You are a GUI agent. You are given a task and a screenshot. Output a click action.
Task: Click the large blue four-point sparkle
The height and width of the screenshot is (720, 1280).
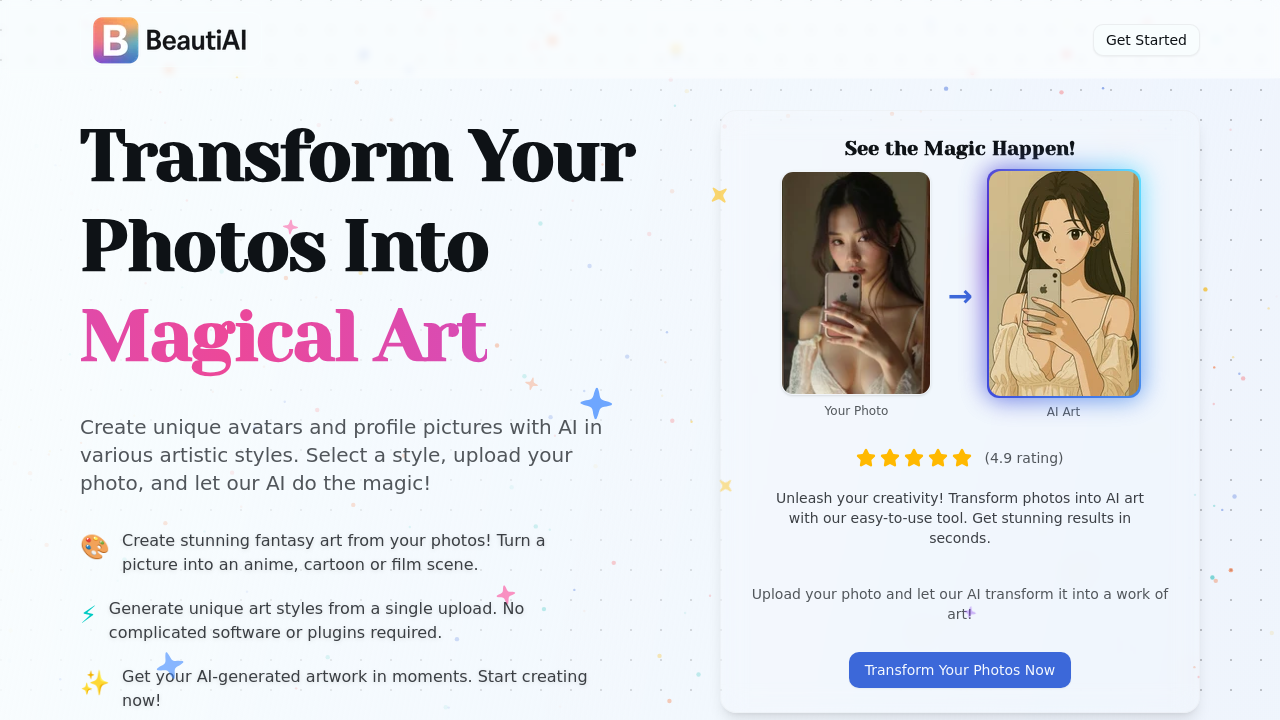(596, 404)
